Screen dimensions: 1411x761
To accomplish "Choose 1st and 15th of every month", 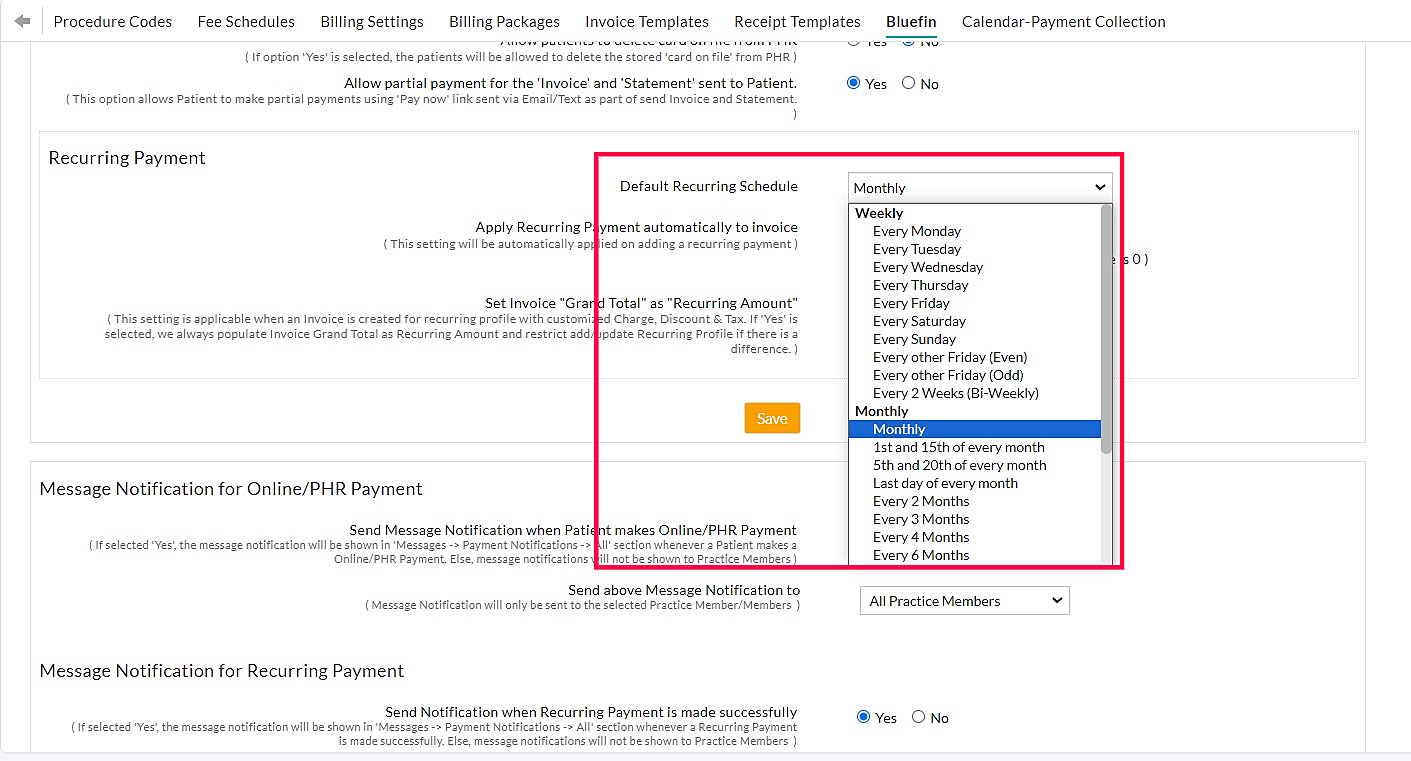I will [x=959, y=447].
